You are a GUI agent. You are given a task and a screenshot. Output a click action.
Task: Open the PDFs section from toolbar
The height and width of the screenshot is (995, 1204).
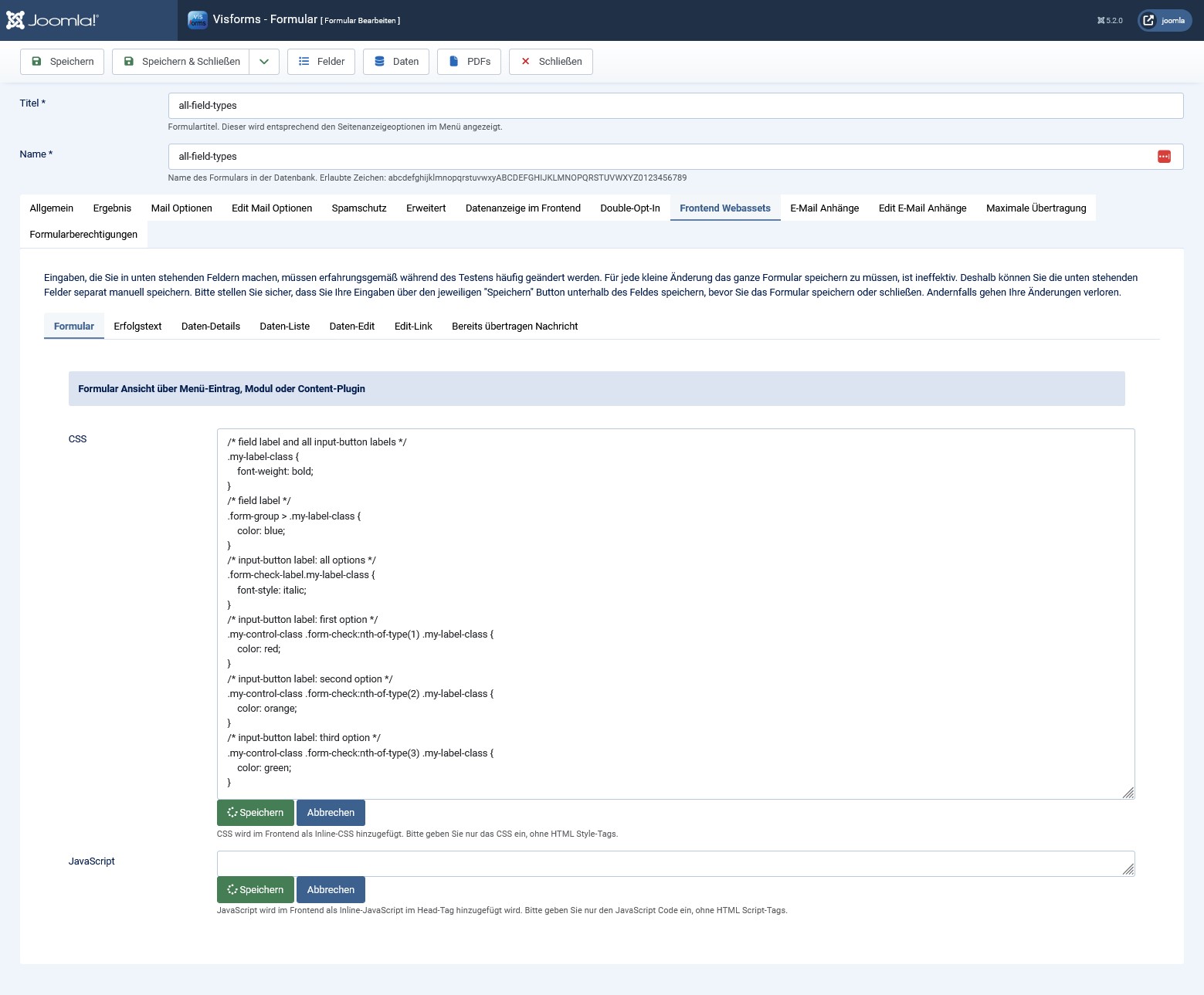[469, 62]
